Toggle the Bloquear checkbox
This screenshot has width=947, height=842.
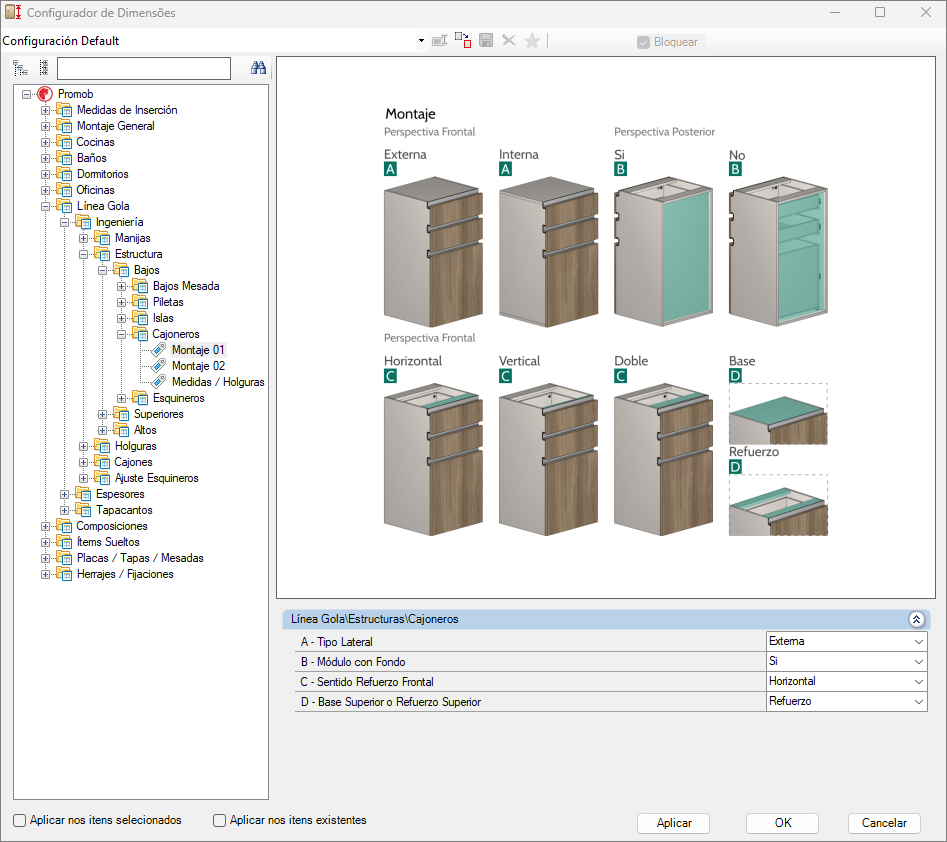(643, 42)
